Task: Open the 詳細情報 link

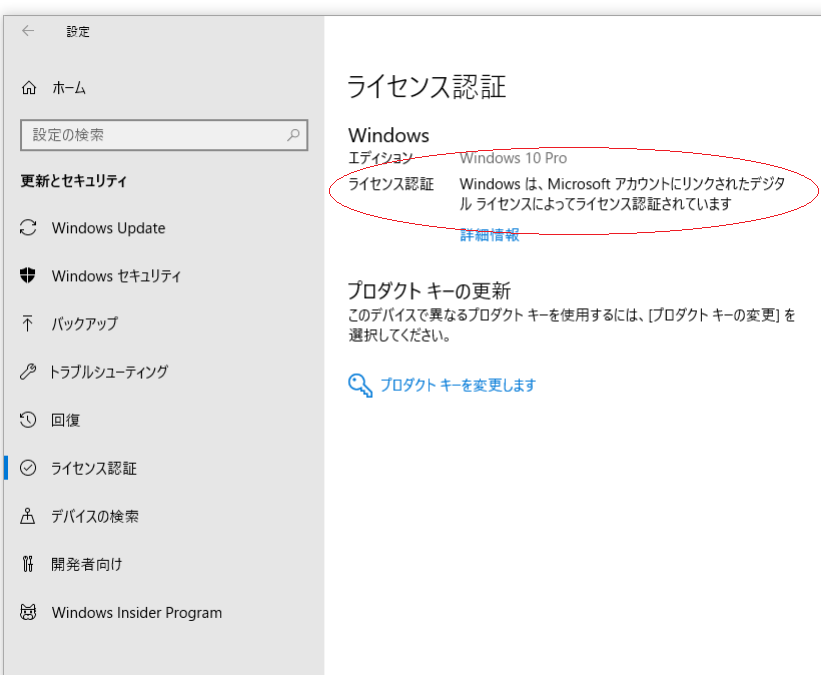Action: pyautogui.click(x=490, y=235)
